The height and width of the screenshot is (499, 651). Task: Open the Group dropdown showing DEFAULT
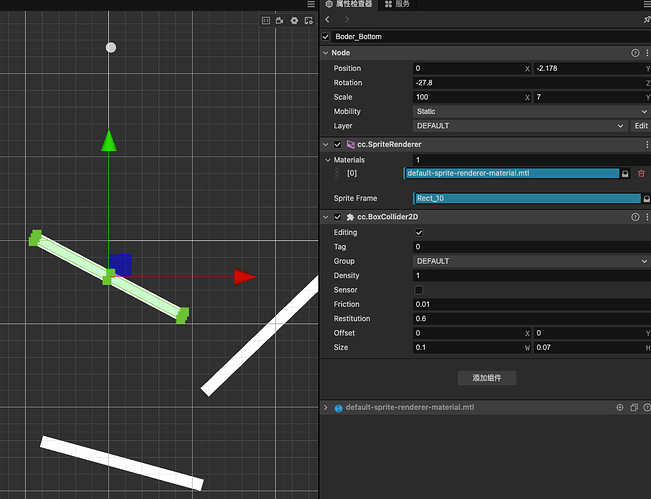tap(532, 261)
